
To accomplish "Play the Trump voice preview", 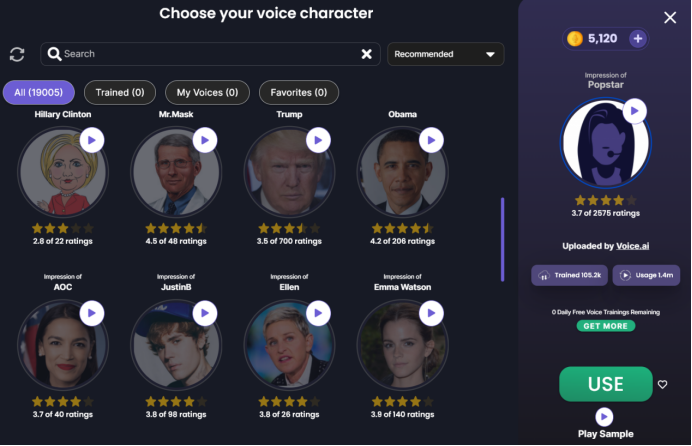I will coord(318,140).
